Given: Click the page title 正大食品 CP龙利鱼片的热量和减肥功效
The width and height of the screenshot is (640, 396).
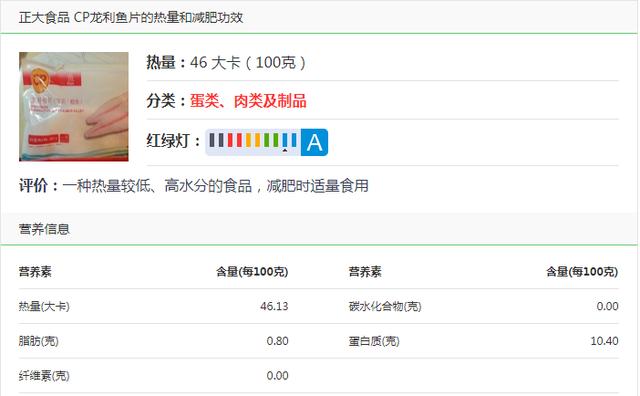Looking at the screenshot, I should [x=131, y=17].
